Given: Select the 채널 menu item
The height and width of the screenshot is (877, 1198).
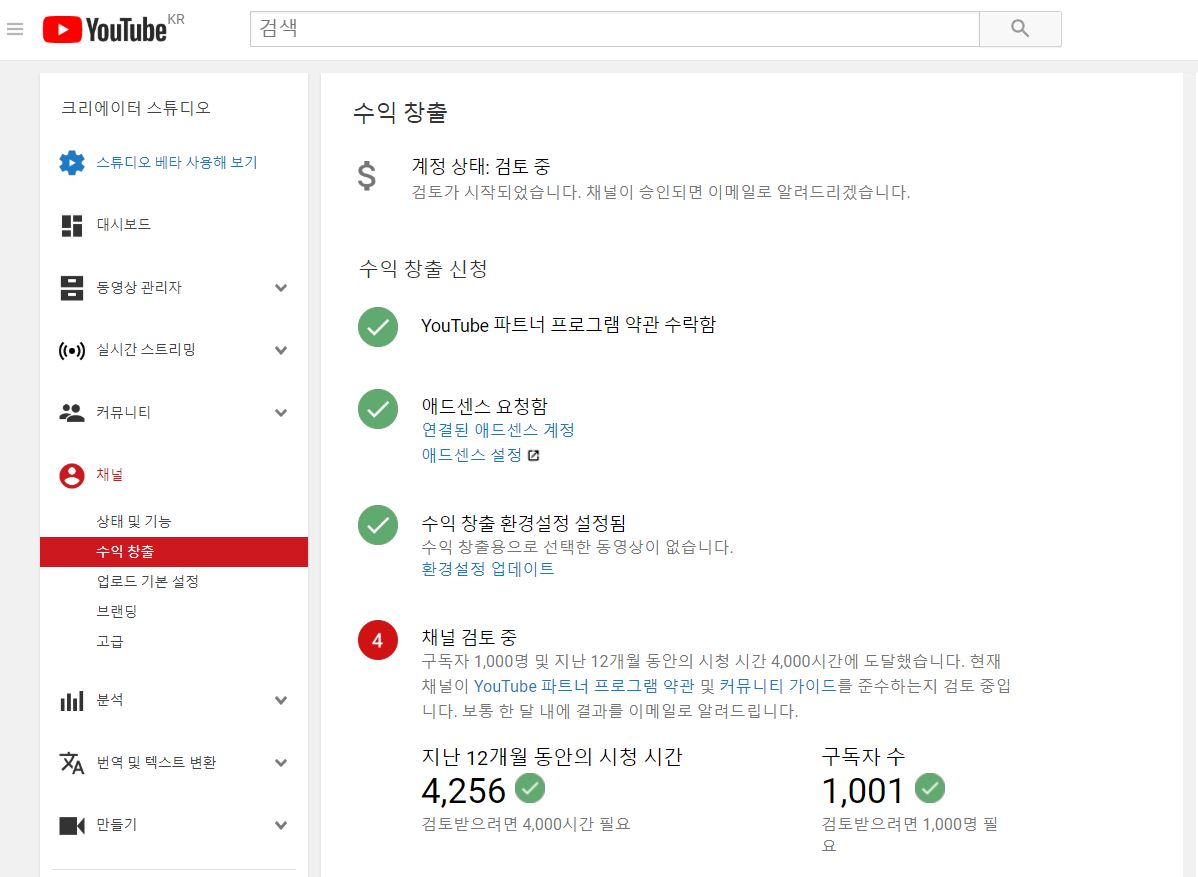Looking at the screenshot, I should [110, 475].
